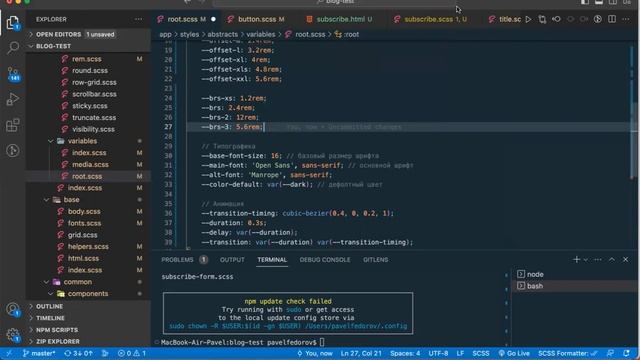Open media.scss in the file tree
This screenshot has height=360, width=640.
(x=90, y=164)
